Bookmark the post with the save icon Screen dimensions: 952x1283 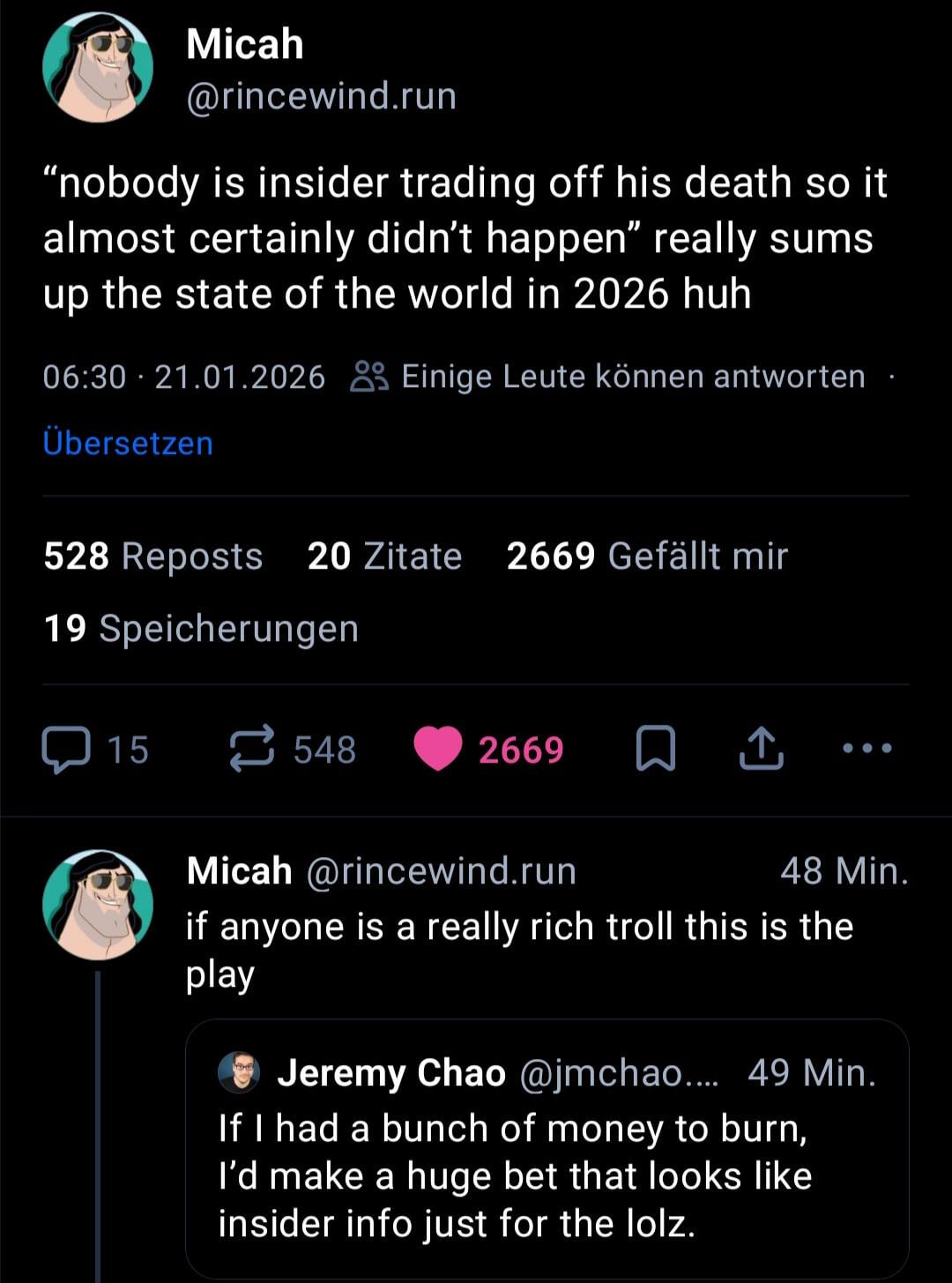pyautogui.click(x=656, y=750)
